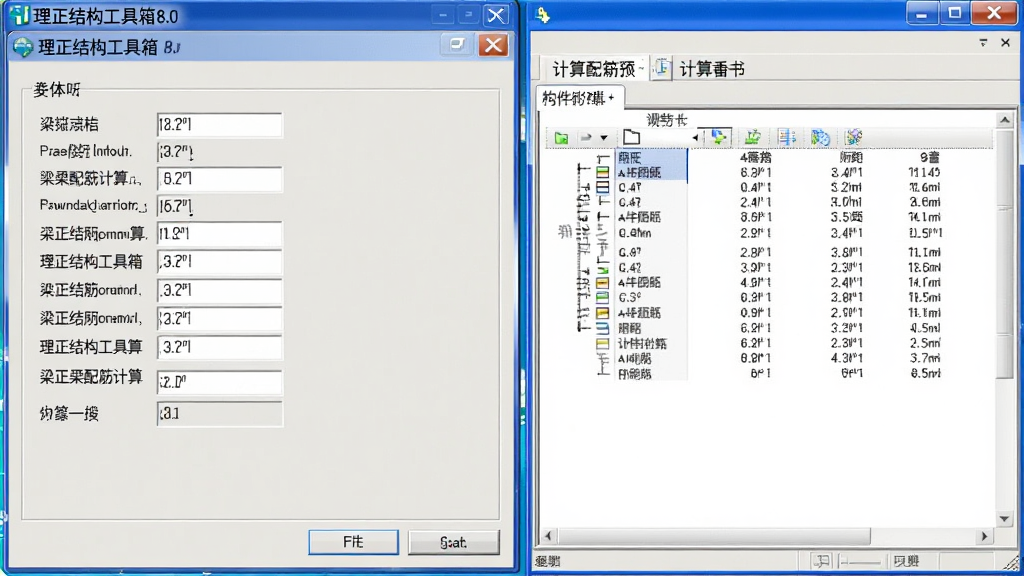The width and height of the screenshot is (1024, 576).
Task: Click the 计算书 toolbar button
Action: [712, 69]
